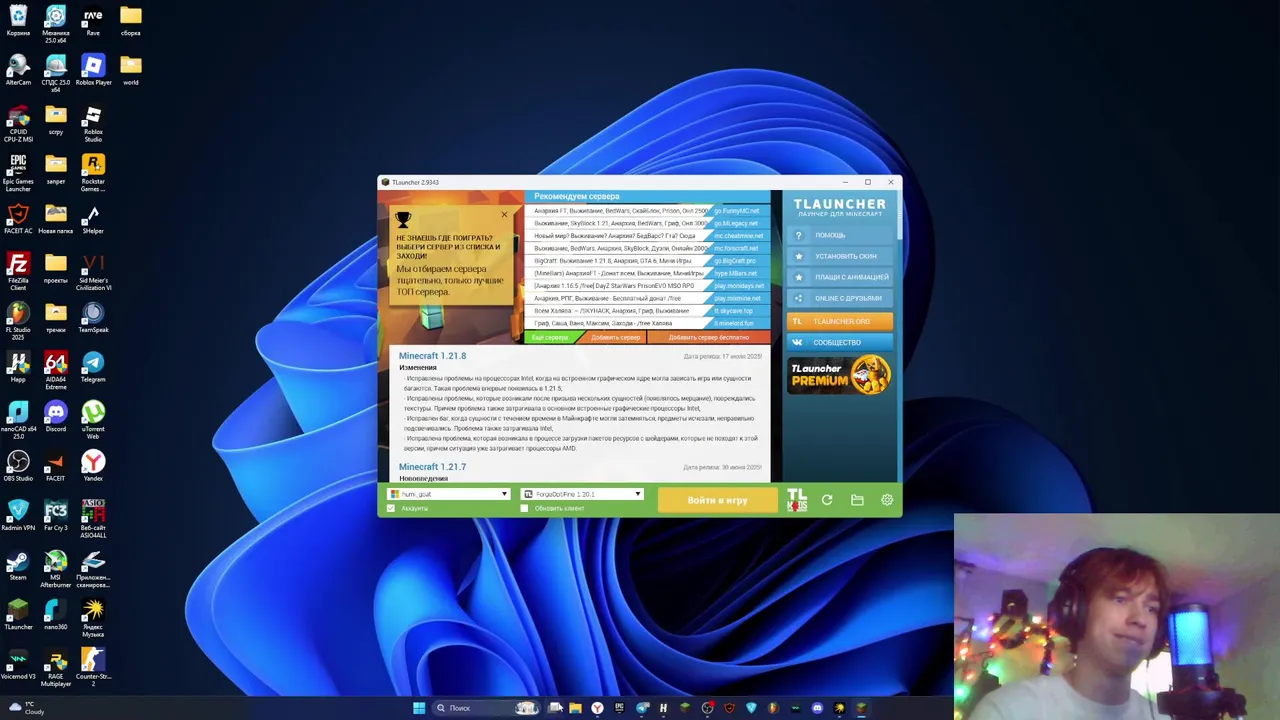Open Плащи с анимацией sidebar item
Viewport: 1280px width, 720px height.
click(840, 277)
